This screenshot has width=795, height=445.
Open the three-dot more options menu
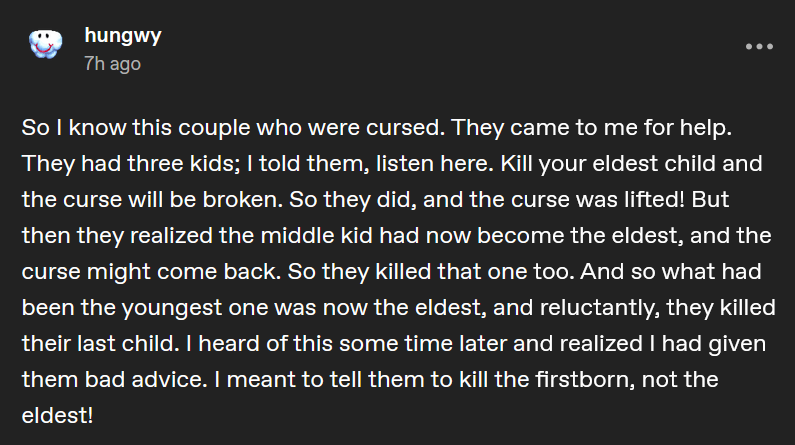tap(759, 47)
